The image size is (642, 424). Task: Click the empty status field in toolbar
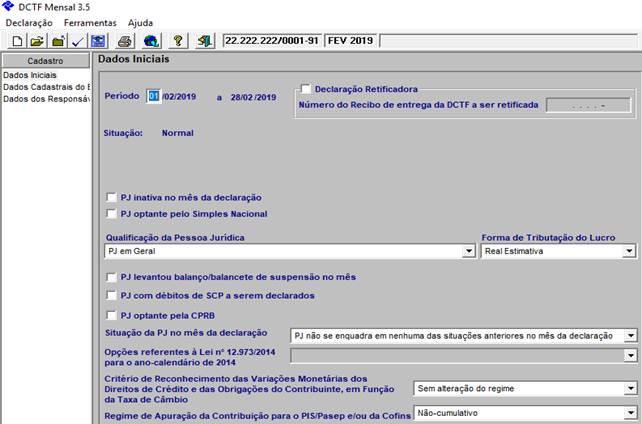coord(509,41)
